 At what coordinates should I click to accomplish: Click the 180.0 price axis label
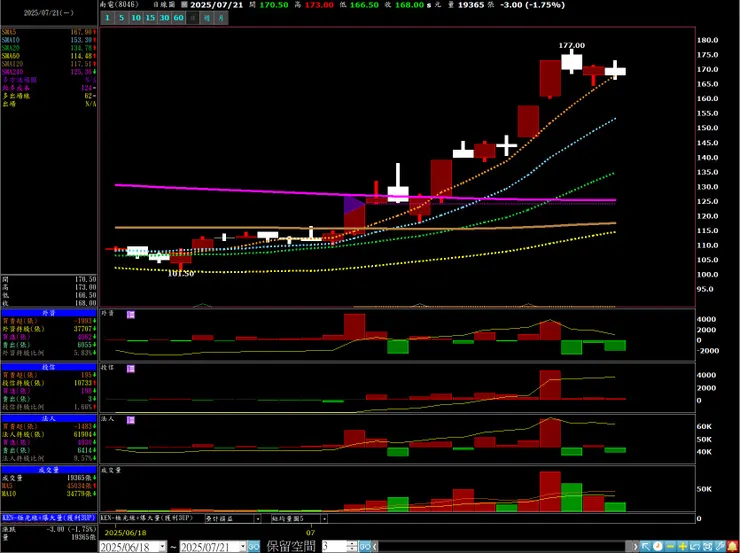(x=709, y=40)
